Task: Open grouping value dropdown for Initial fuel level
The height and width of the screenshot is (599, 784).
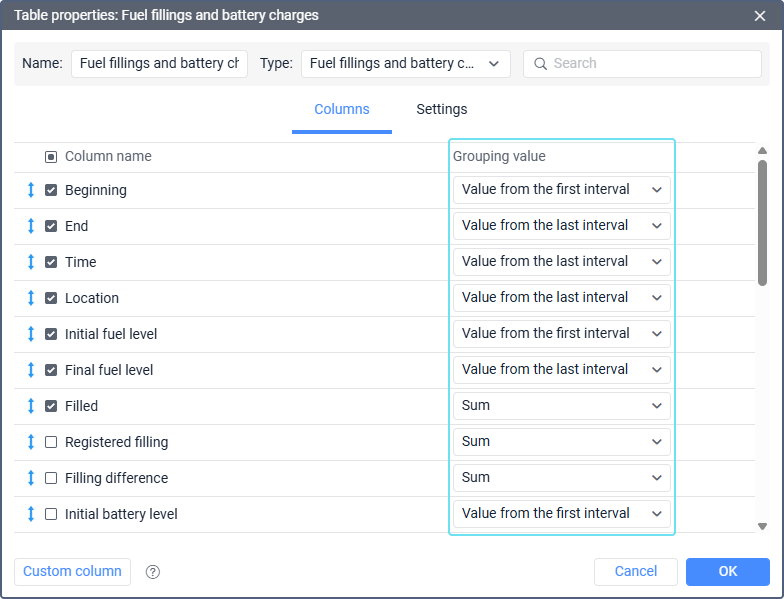Action: pyautogui.click(x=562, y=334)
